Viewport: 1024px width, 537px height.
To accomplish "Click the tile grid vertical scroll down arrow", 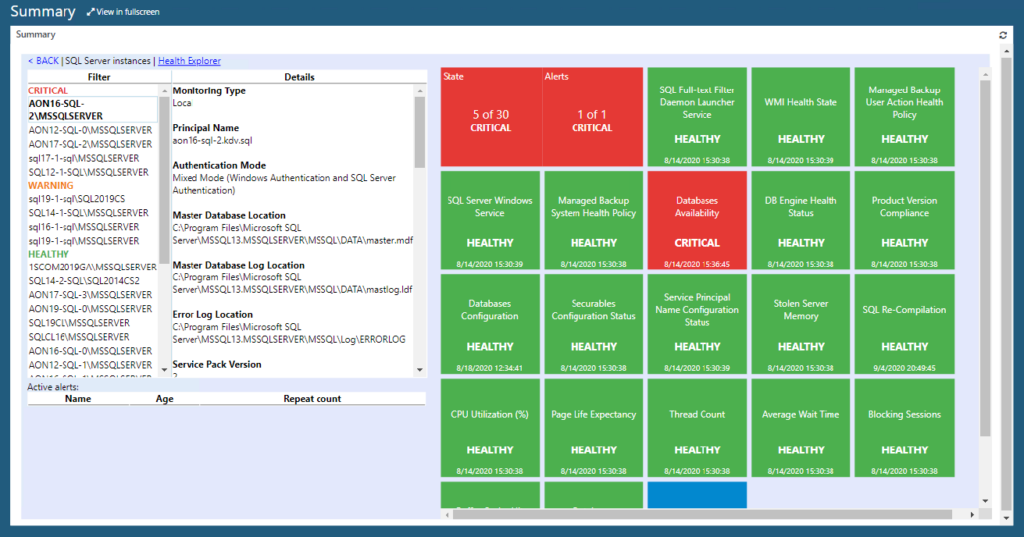I will pyautogui.click(x=985, y=501).
